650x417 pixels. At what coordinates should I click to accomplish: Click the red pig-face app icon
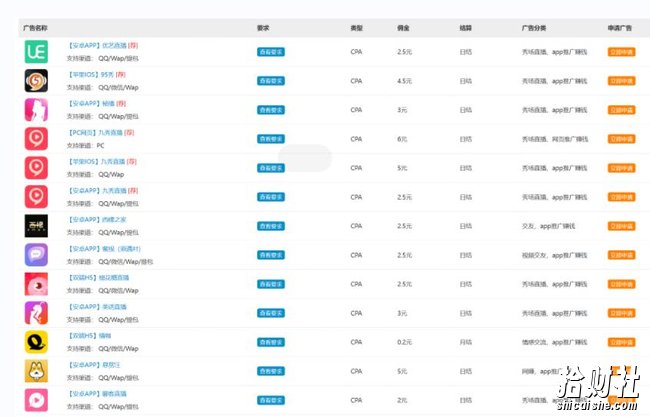pos(36,284)
